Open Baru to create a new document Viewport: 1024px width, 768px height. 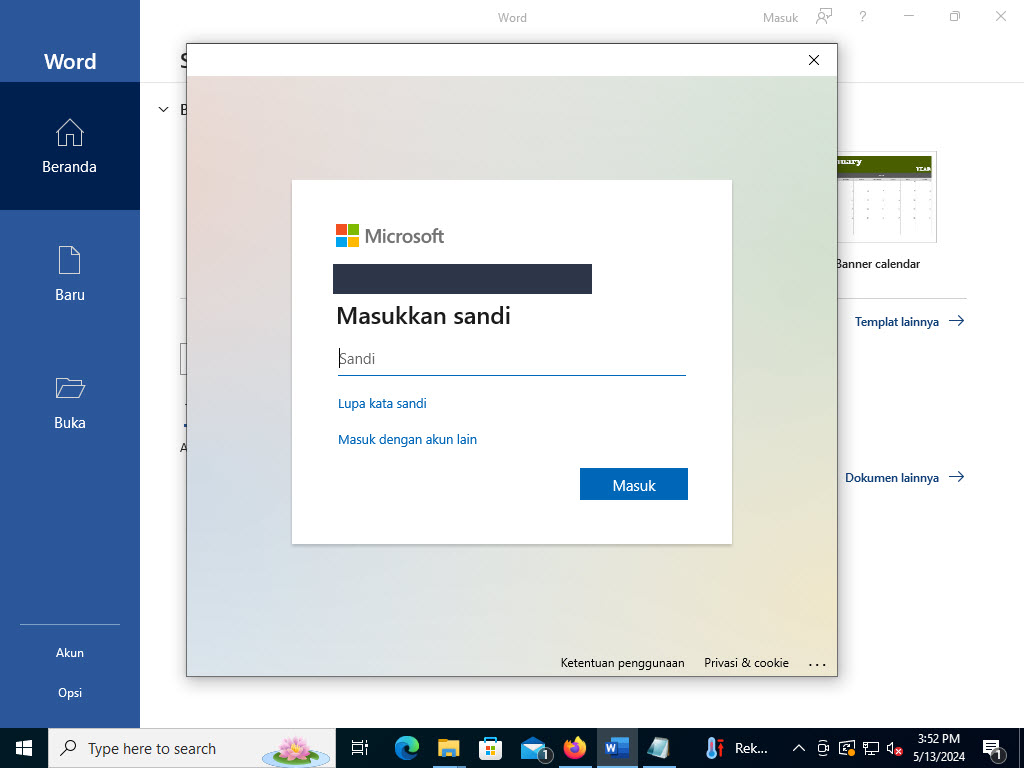(x=69, y=273)
